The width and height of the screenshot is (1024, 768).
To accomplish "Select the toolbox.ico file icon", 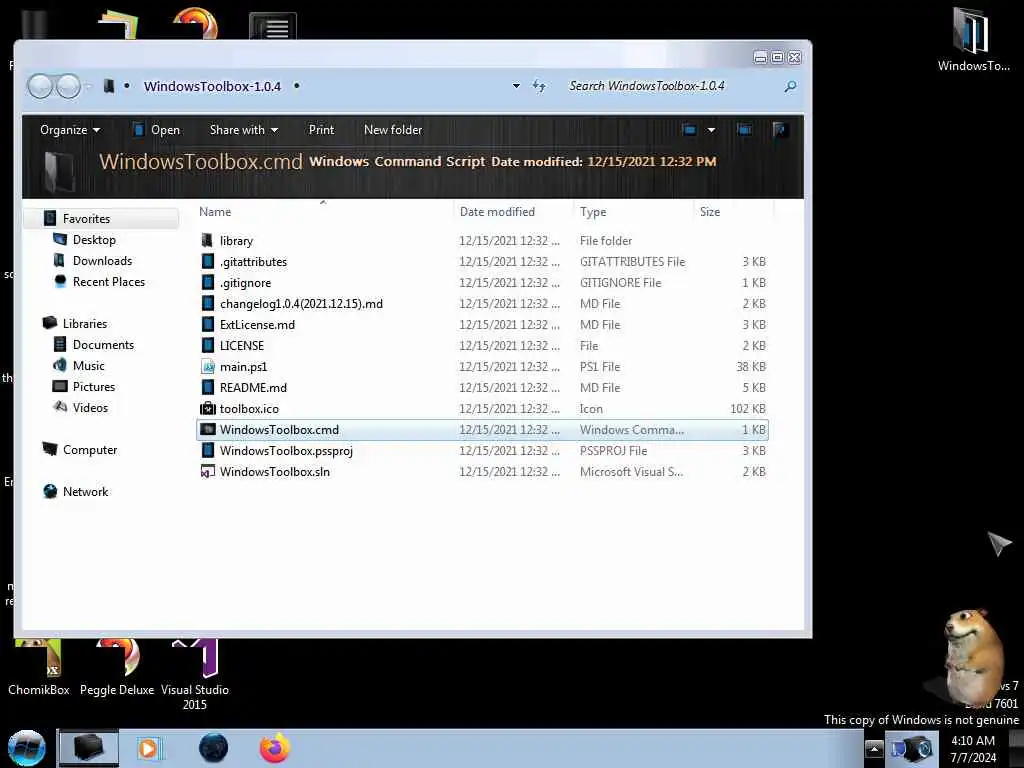I will [208, 409].
